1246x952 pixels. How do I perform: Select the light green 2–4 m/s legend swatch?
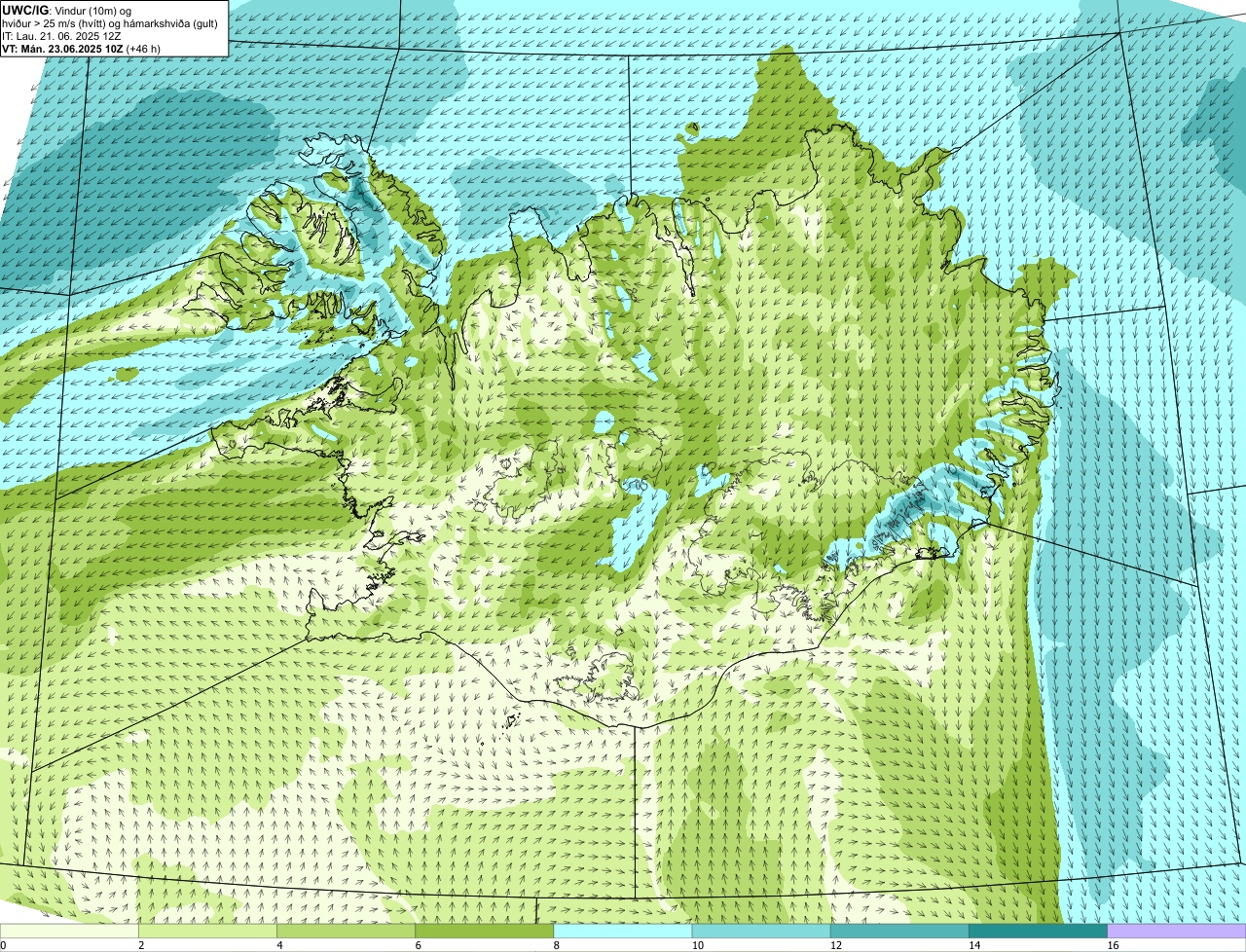207,931
